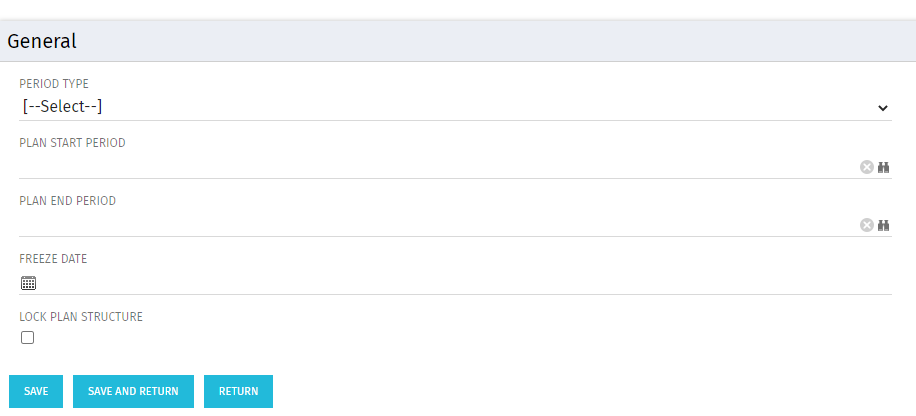The image size is (916, 416).
Task: Open the Freeze Date calendar picker
Action: pyautogui.click(x=28, y=283)
